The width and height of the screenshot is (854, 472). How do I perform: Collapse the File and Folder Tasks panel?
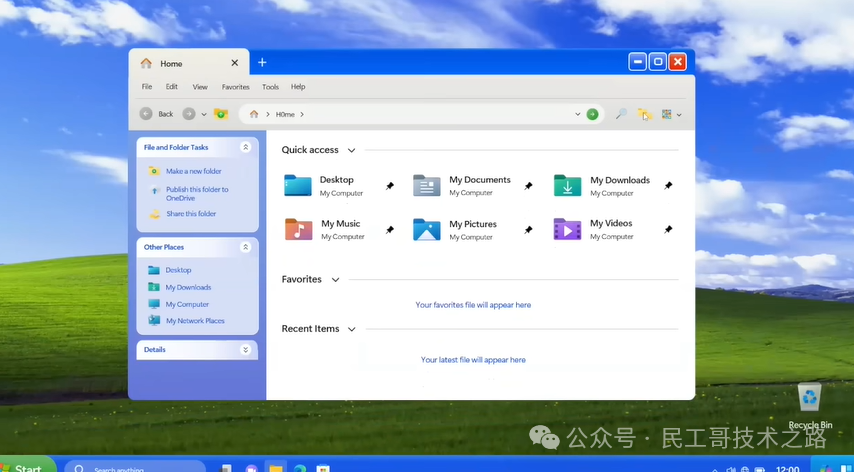[x=246, y=147]
